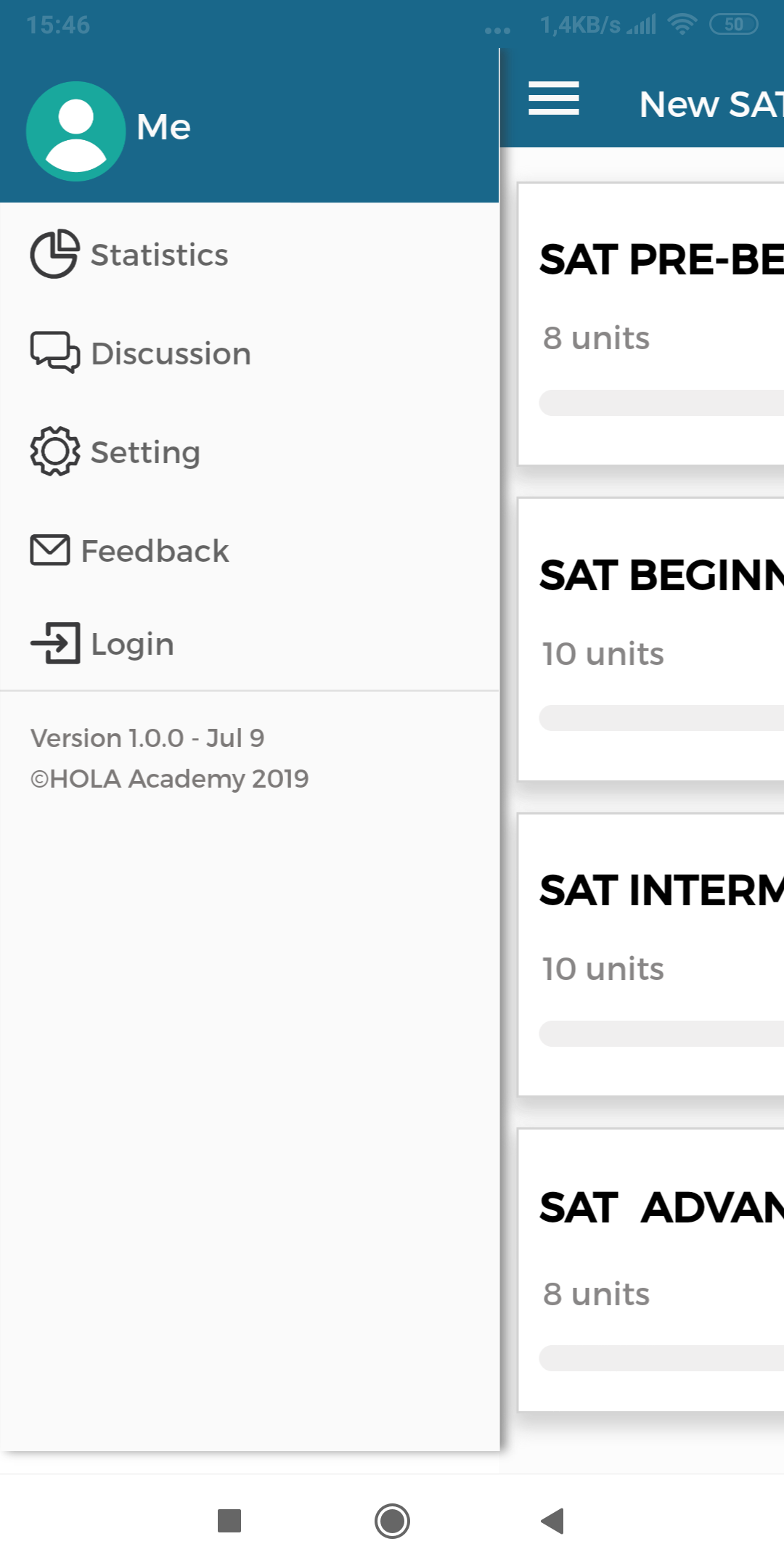784x1568 pixels.
Task: Open the SAT BEGINN course card title
Action: (x=661, y=575)
